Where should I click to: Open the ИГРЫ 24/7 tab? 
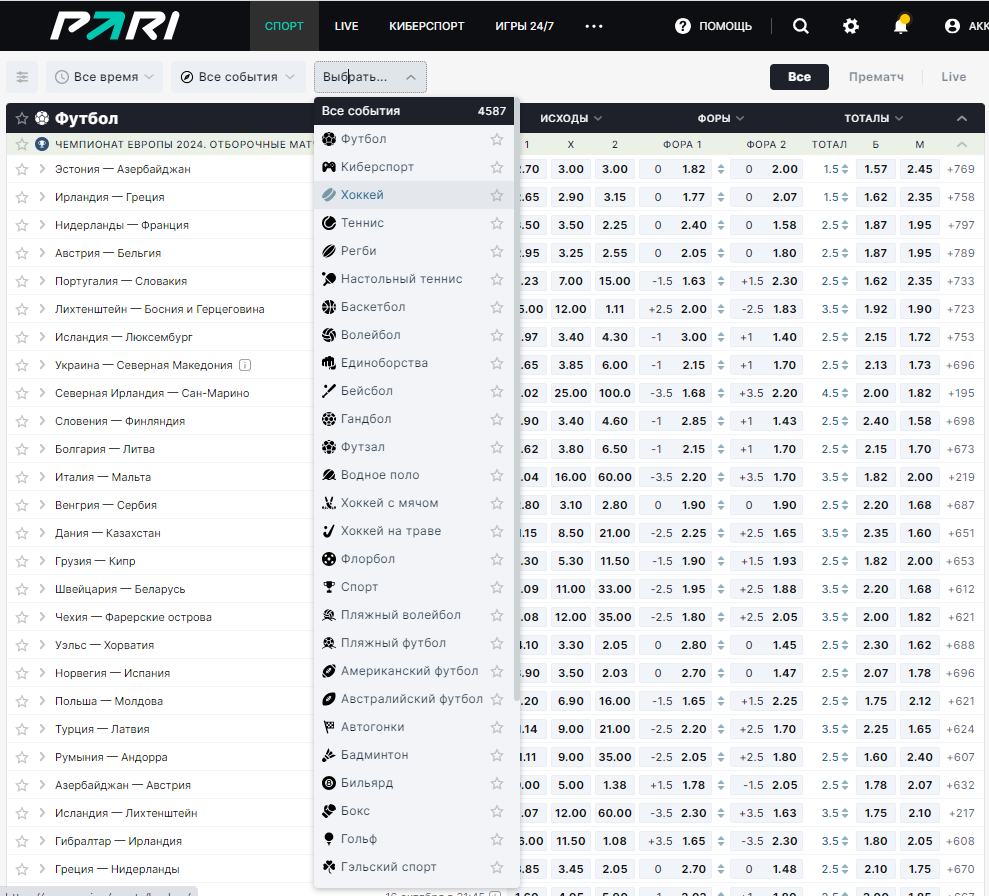tap(524, 26)
